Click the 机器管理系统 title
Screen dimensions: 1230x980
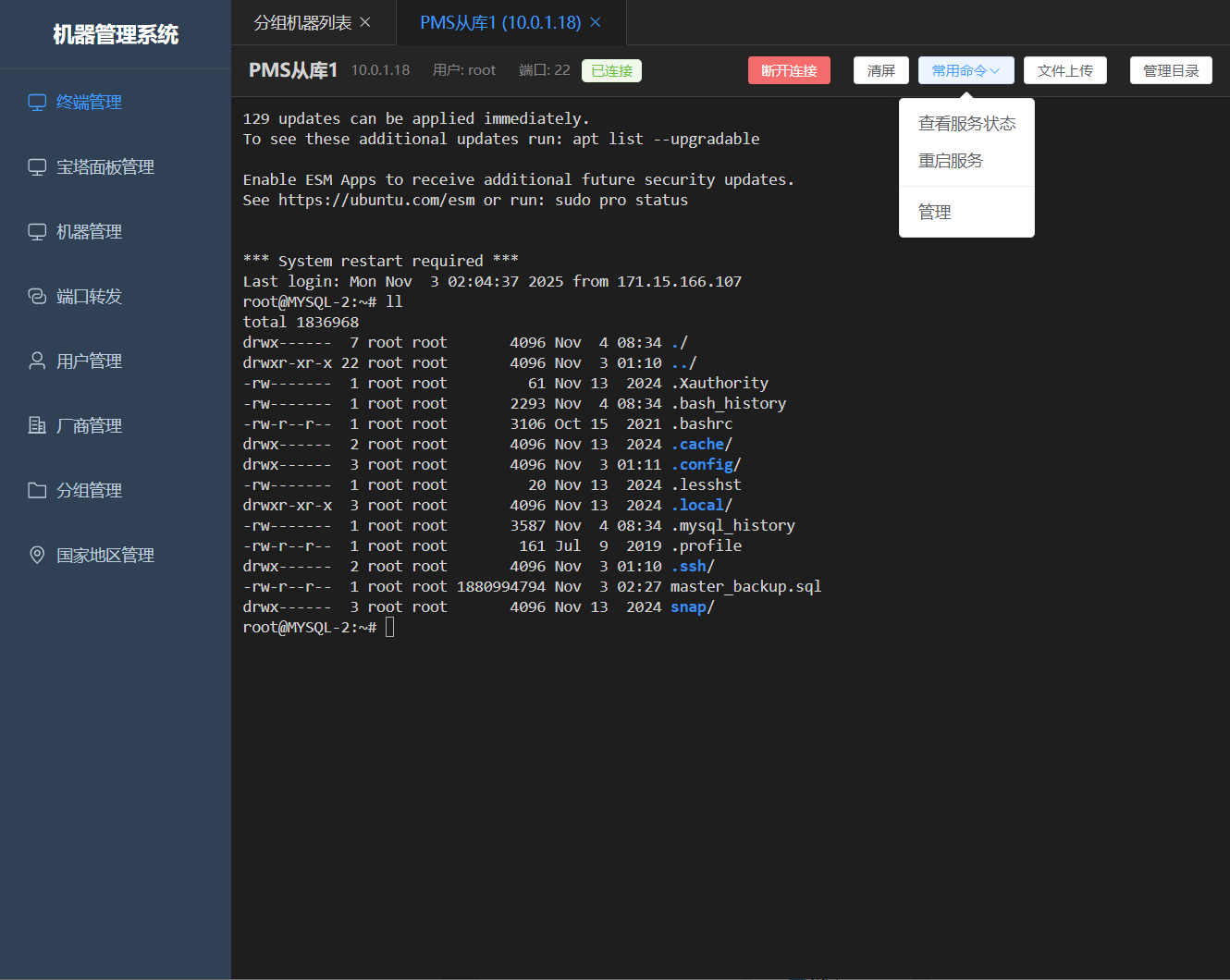point(116,35)
